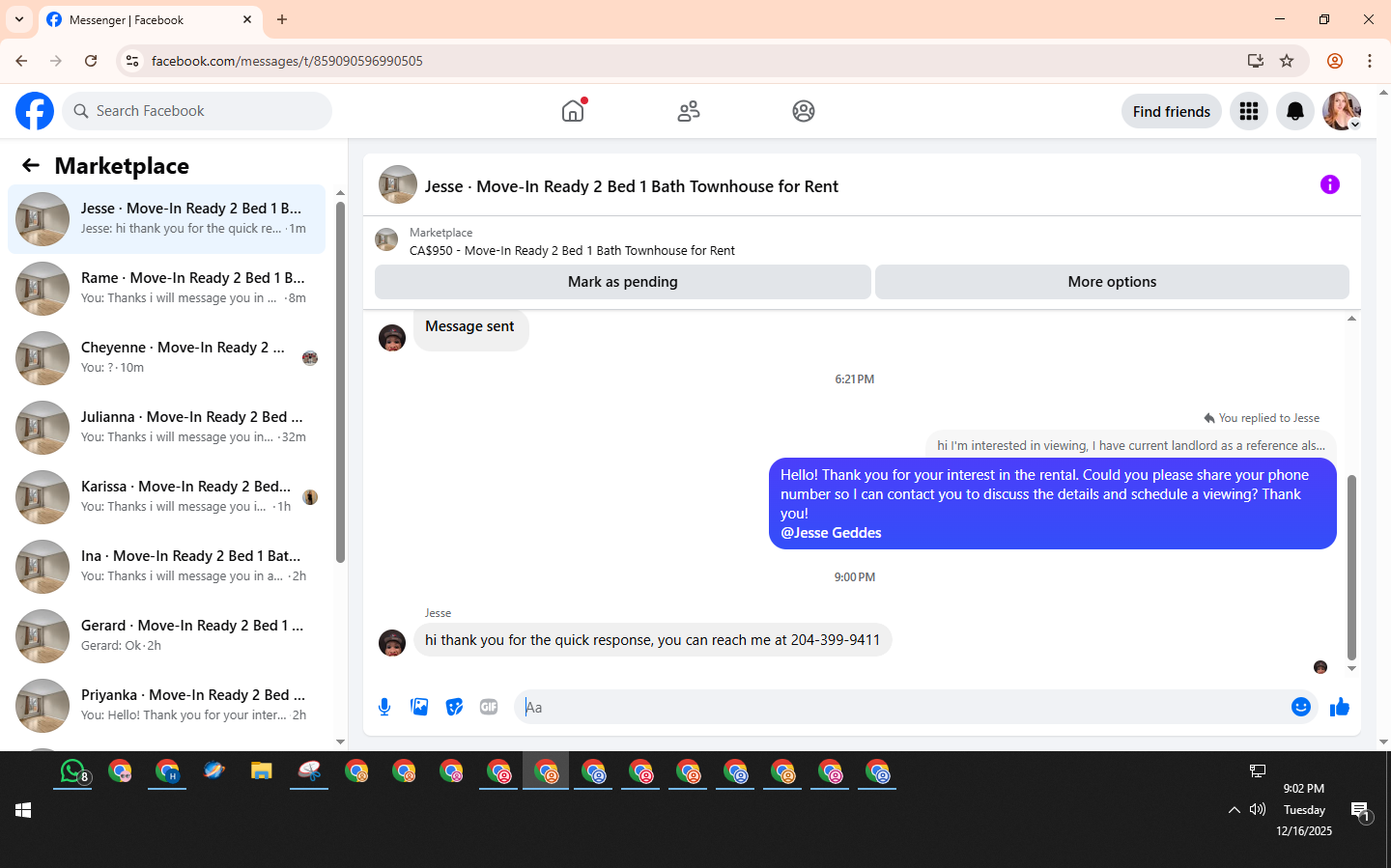The image size is (1391, 868).
Task: Open the Friends icon in top bar
Action: tap(689, 111)
